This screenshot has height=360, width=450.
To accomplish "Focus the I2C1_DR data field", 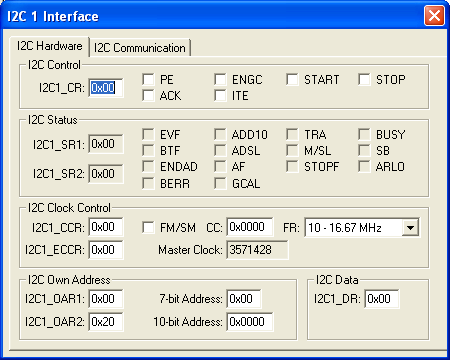I will 382,299.
